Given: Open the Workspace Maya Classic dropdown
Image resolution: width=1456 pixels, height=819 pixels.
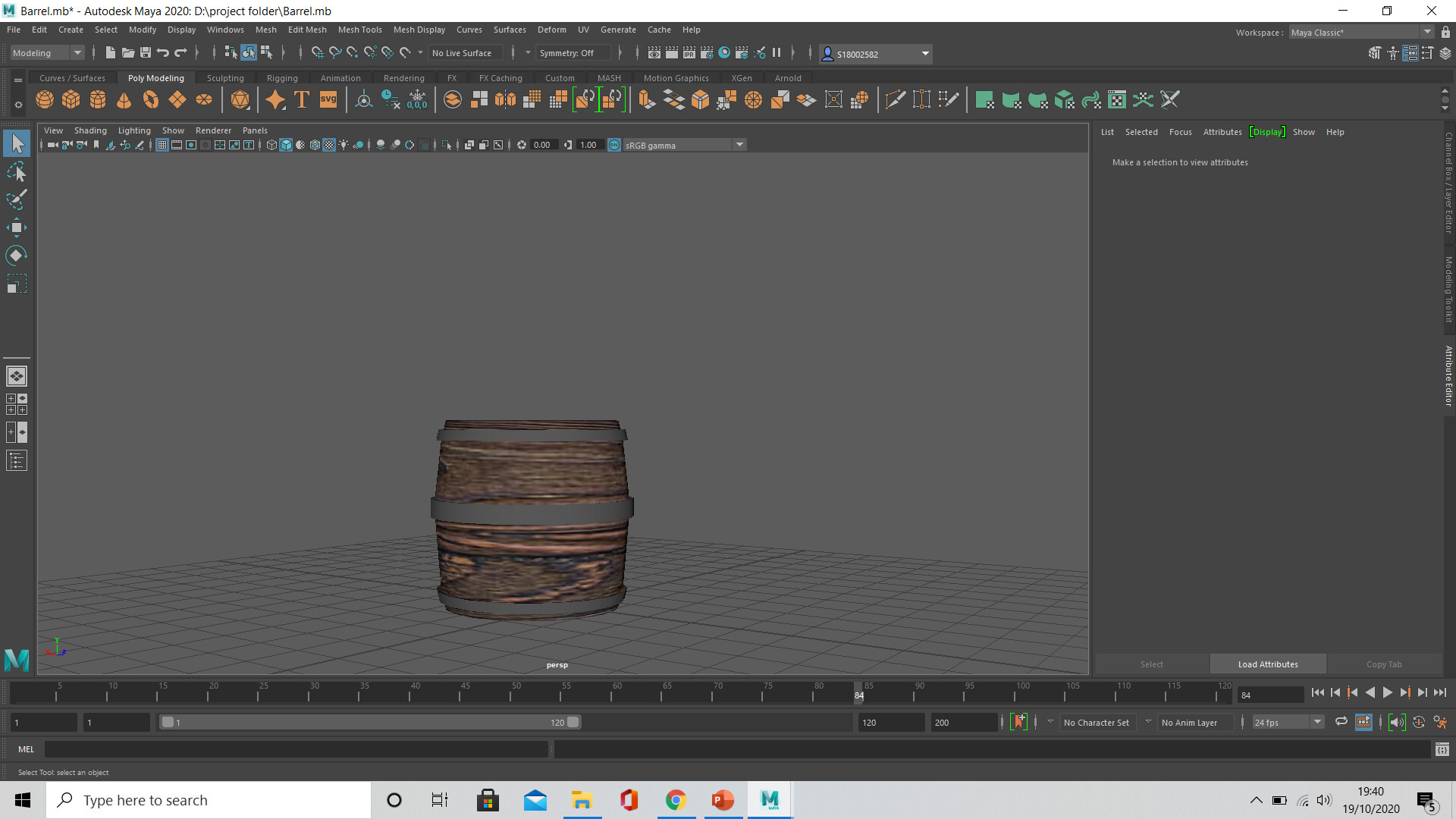Looking at the screenshot, I should (1361, 32).
